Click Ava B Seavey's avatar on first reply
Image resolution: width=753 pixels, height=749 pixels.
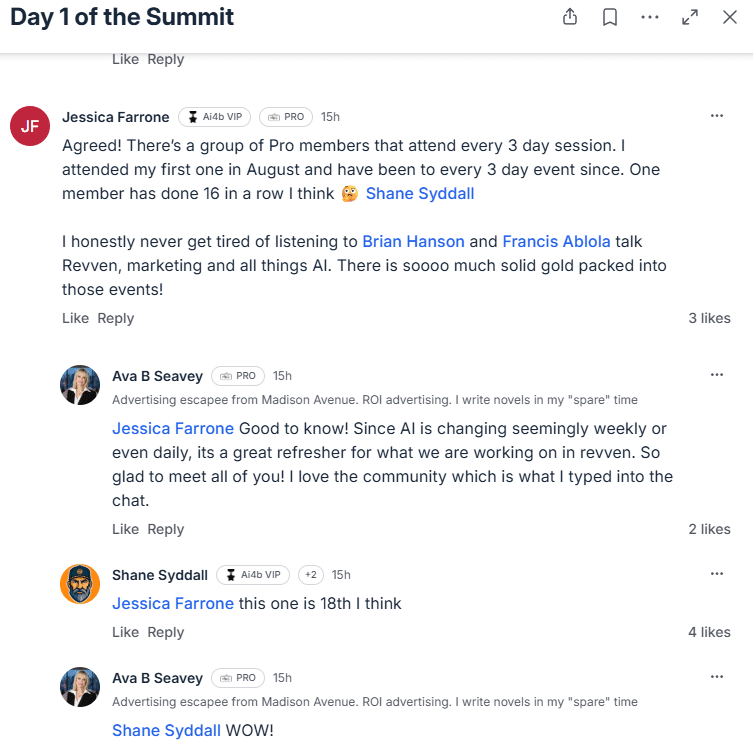(x=80, y=385)
